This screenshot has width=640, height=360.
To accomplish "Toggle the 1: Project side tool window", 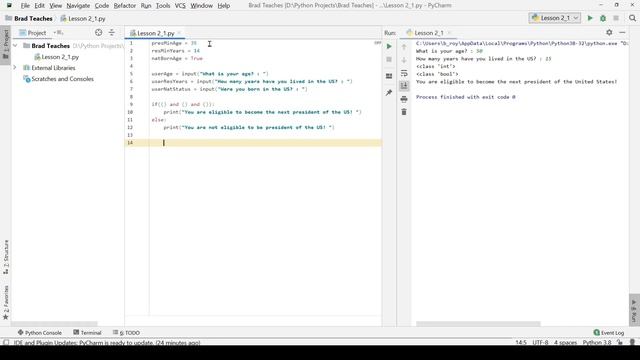I will pyautogui.click(x=5, y=45).
